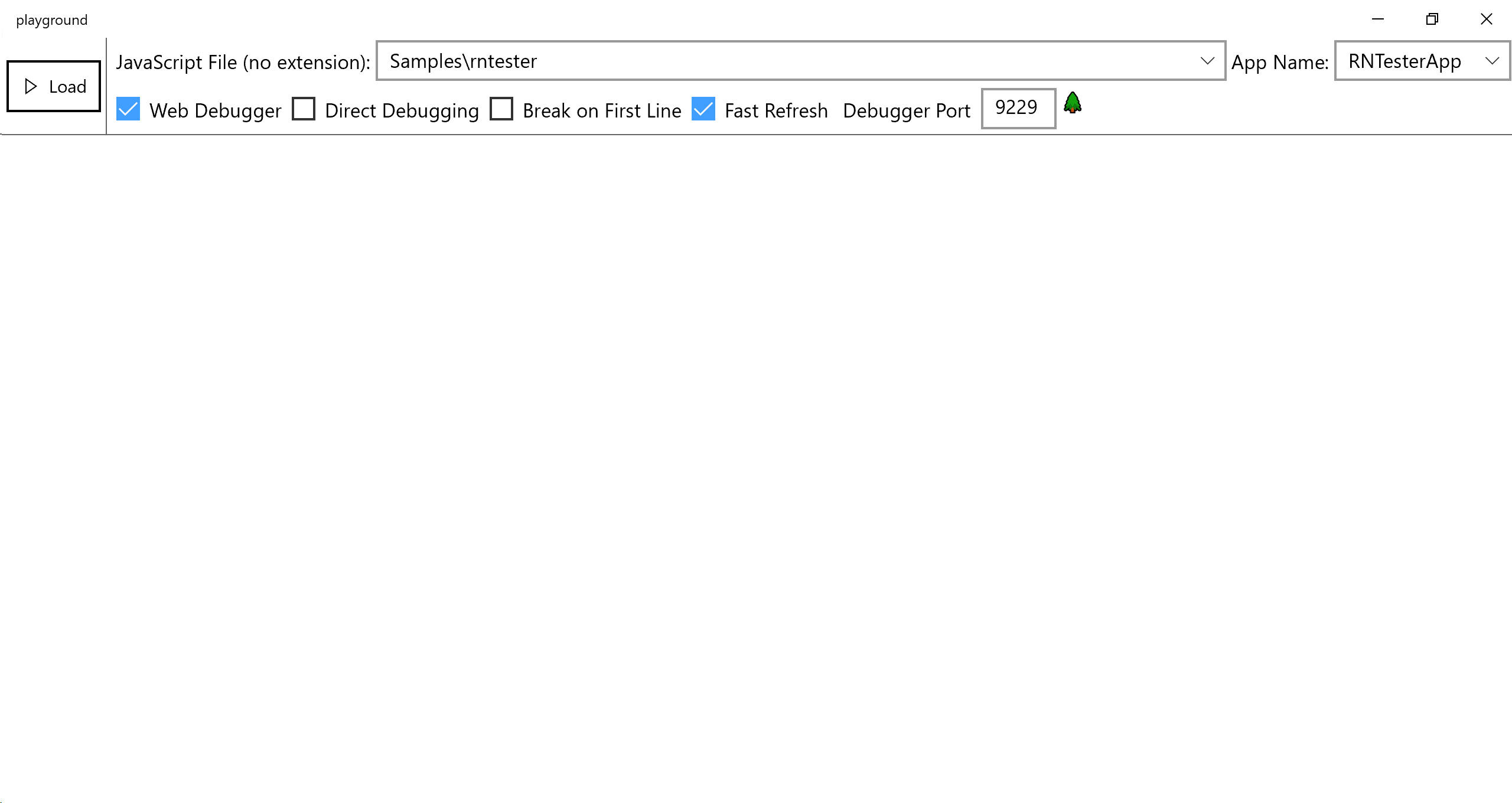Click the Debugger Port label
1512x803 pixels.
point(907,111)
